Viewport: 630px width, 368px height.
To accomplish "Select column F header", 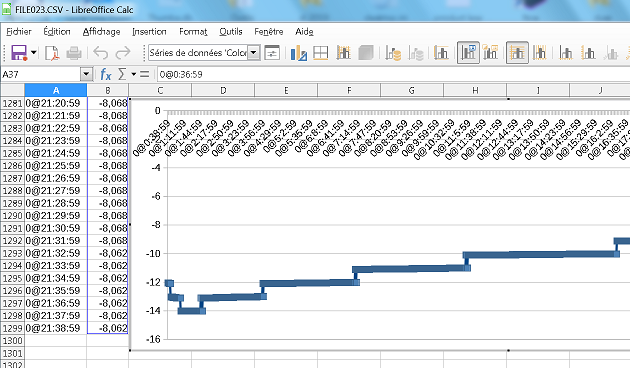I will 349,90.
